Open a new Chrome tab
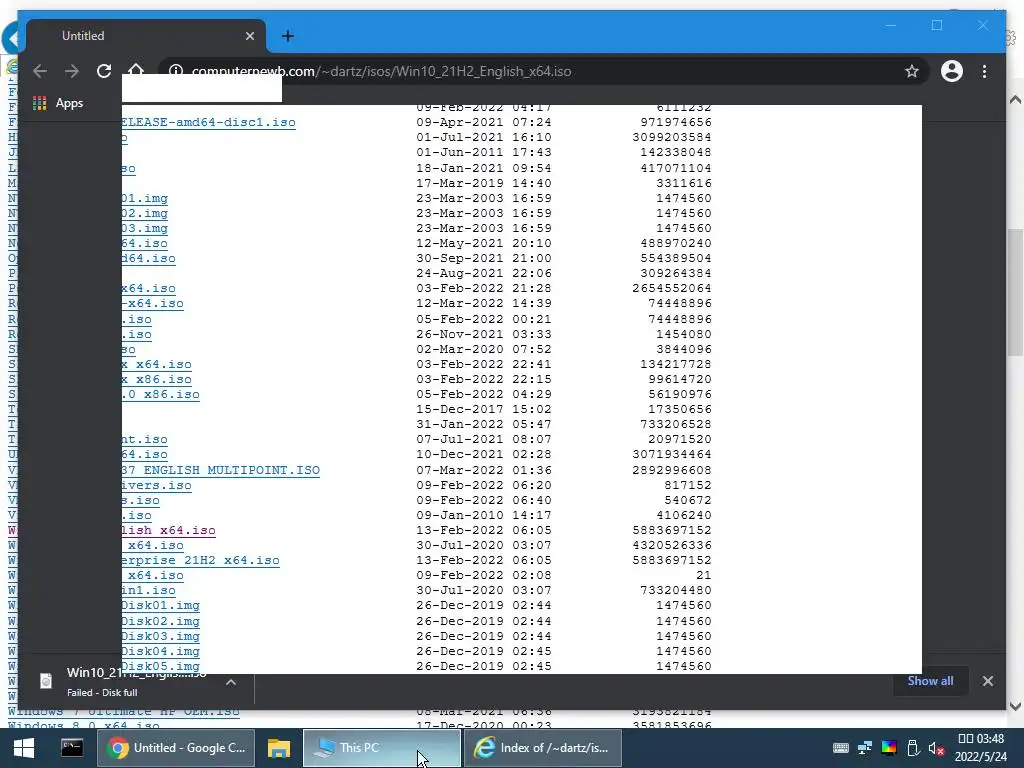 287,36
